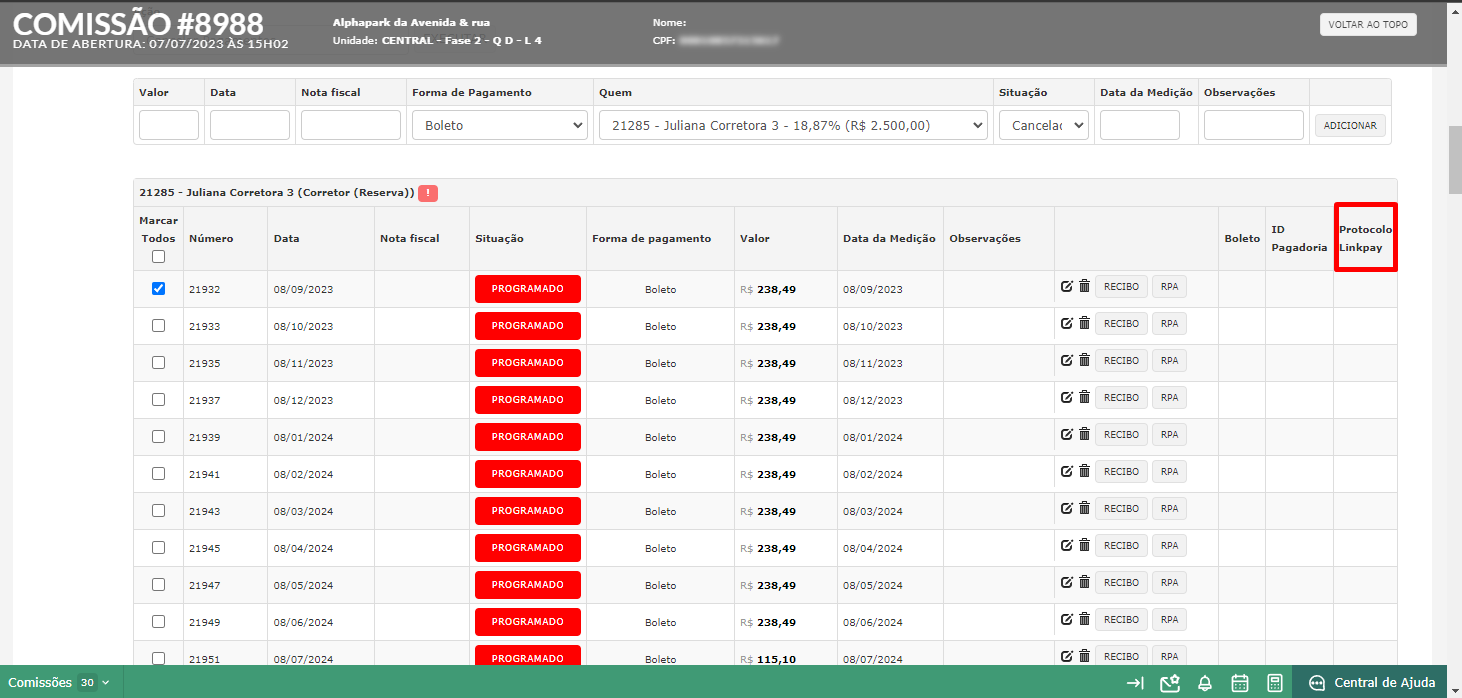Click the Data da Medição input field
1462x698 pixels.
coord(1140,125)
